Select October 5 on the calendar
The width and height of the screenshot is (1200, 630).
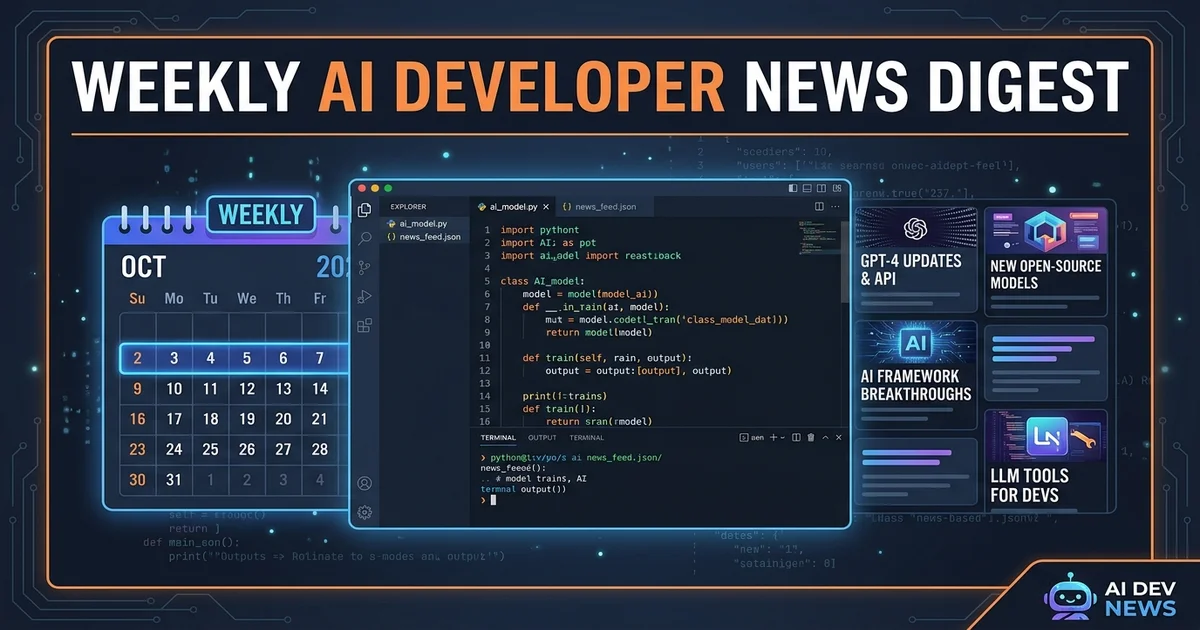point(247,358)
